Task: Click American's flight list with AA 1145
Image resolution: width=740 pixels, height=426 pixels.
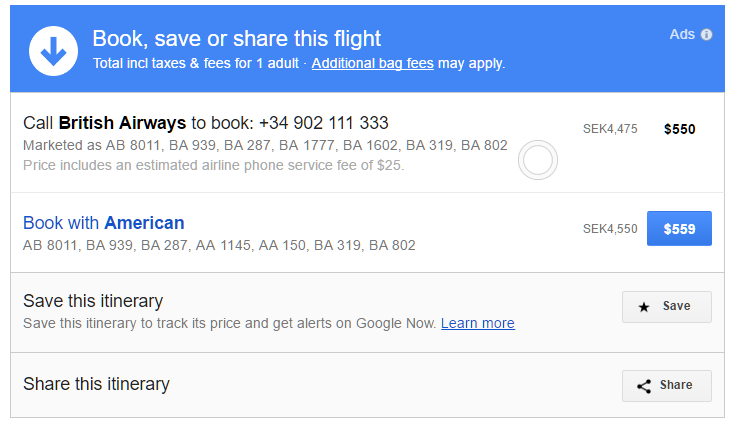Action: coord(218,245)
